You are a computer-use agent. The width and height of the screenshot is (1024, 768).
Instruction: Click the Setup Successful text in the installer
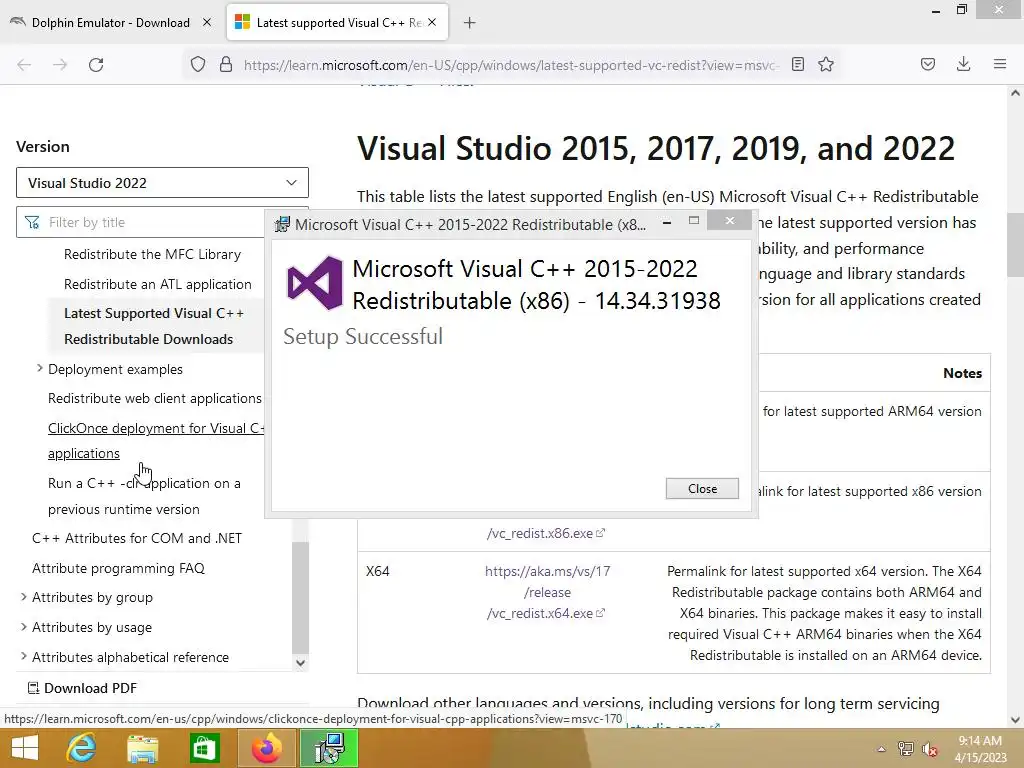(363, 336)
